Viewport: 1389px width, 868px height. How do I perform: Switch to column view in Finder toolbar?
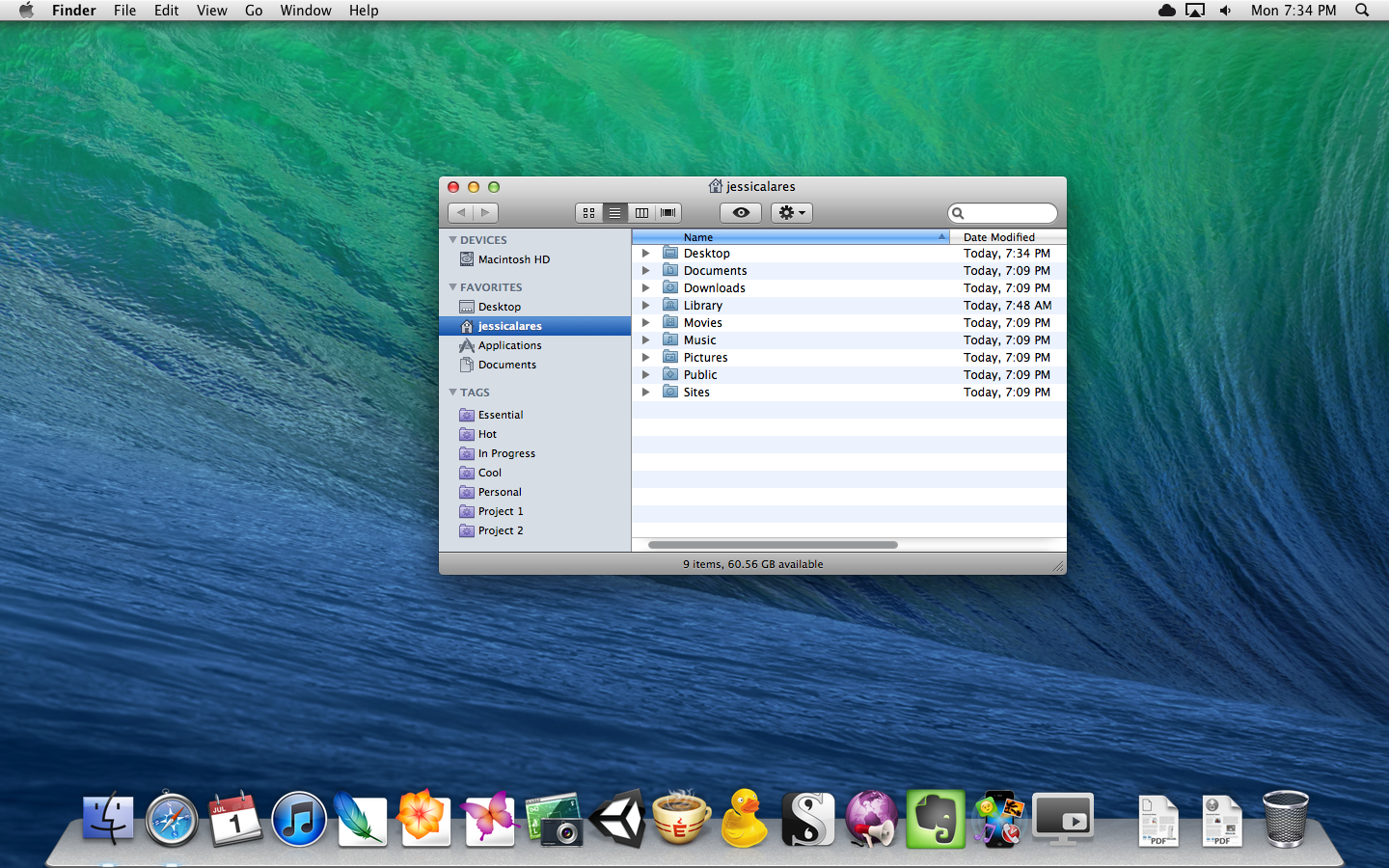point(641,213)
